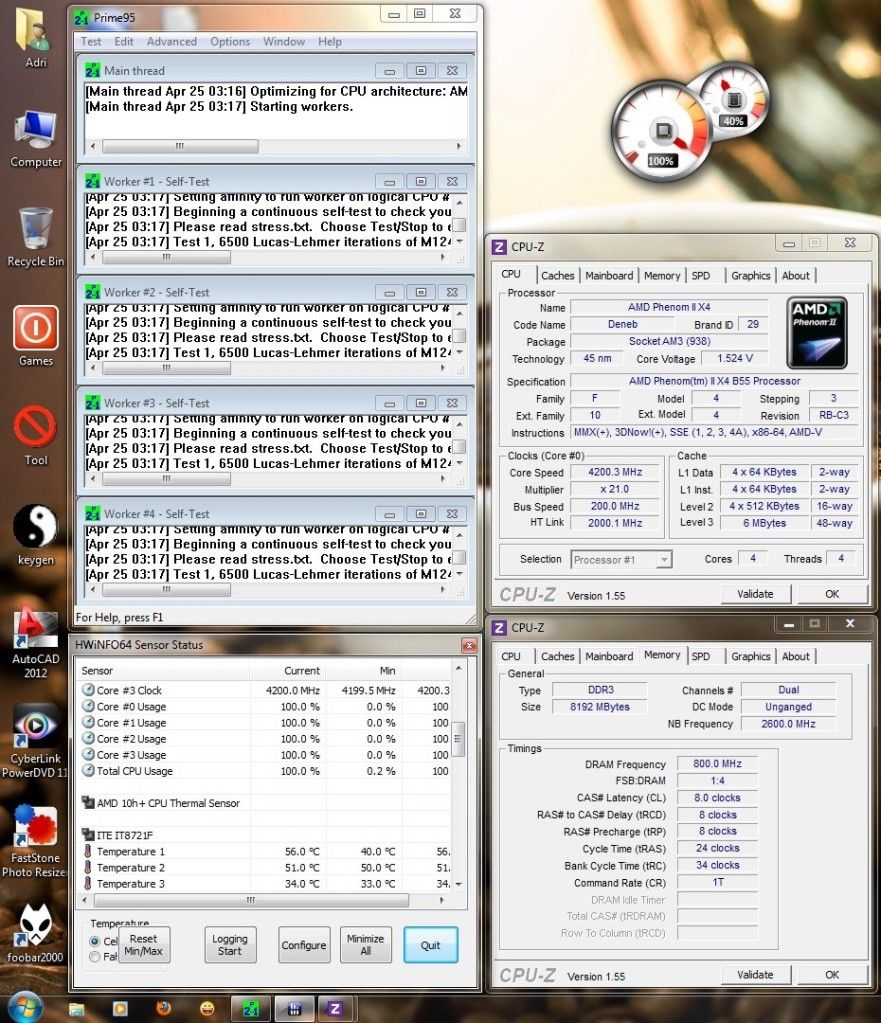Open the Test menu in Prime95

click(x=91, y=41)
